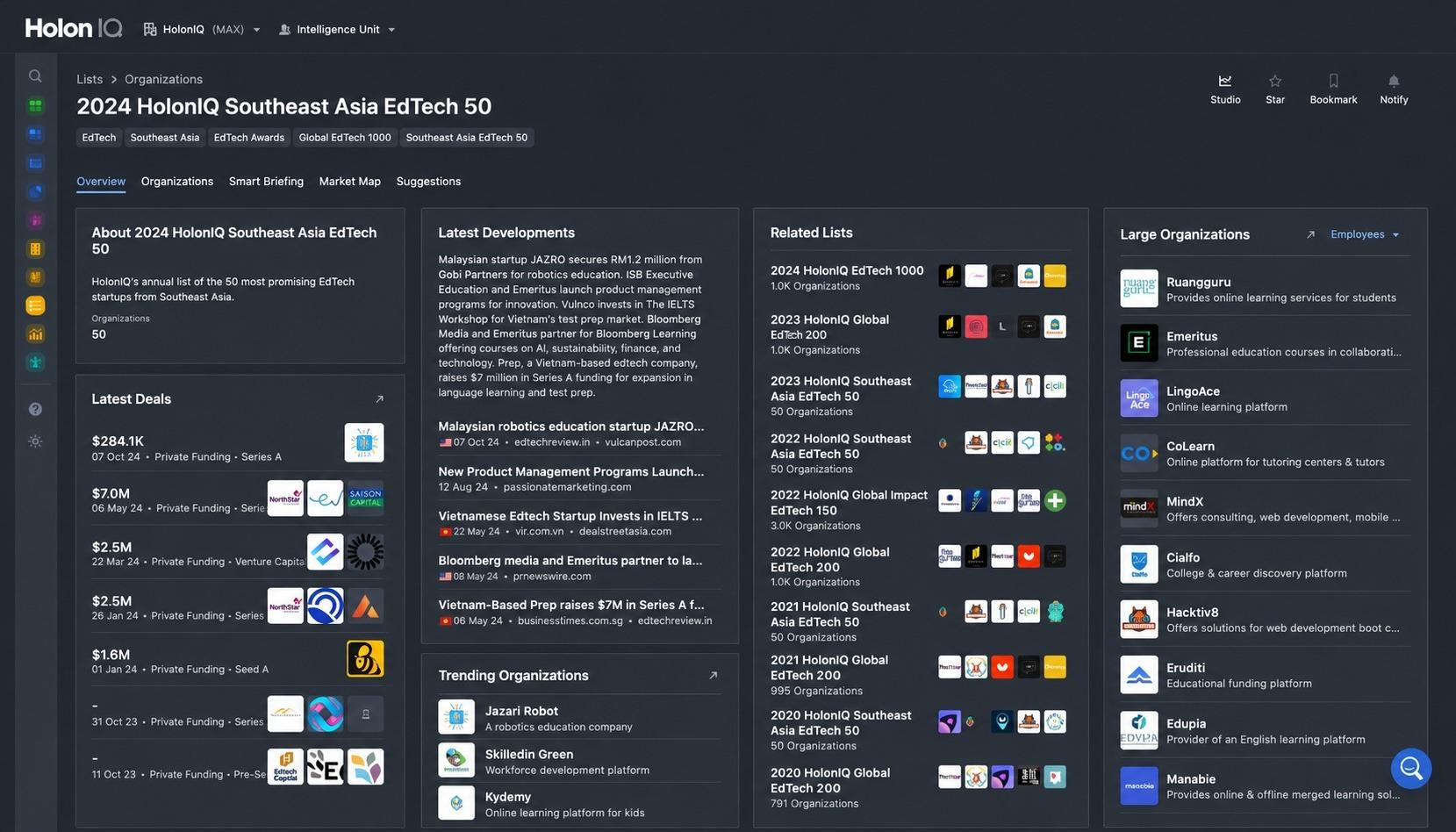This screenshot has height=832, width=1456.
Task: Click the Lists breadcrumb link
Action: point(90,79)
